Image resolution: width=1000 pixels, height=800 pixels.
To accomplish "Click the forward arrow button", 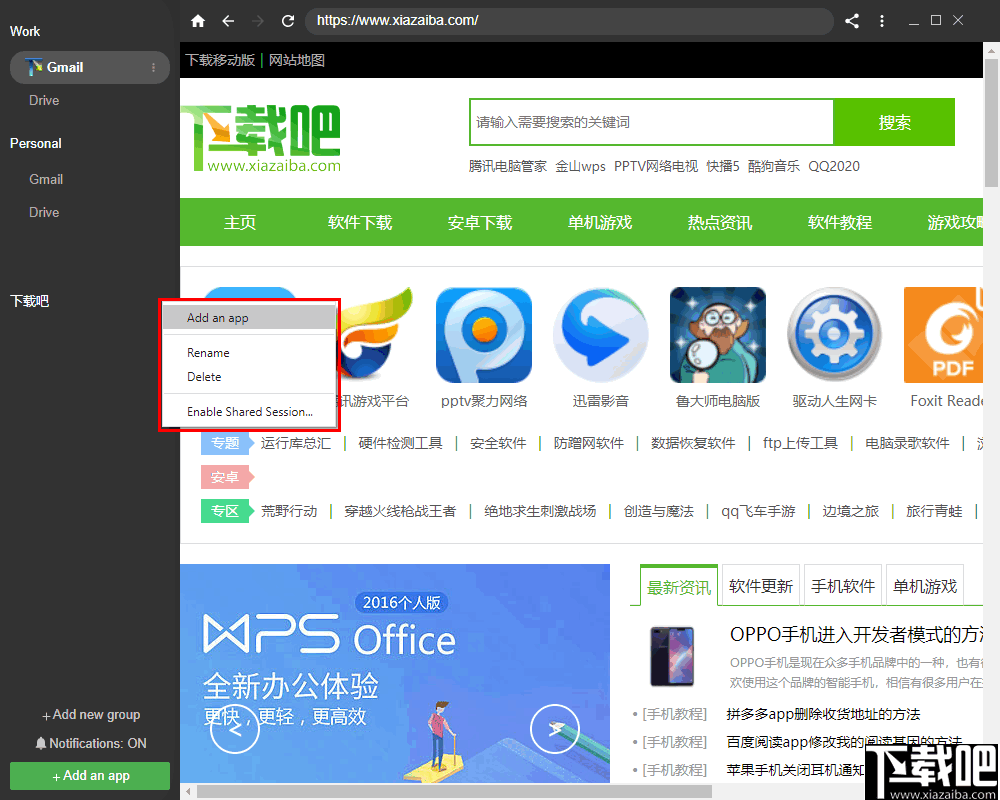I will coord(258,21).
